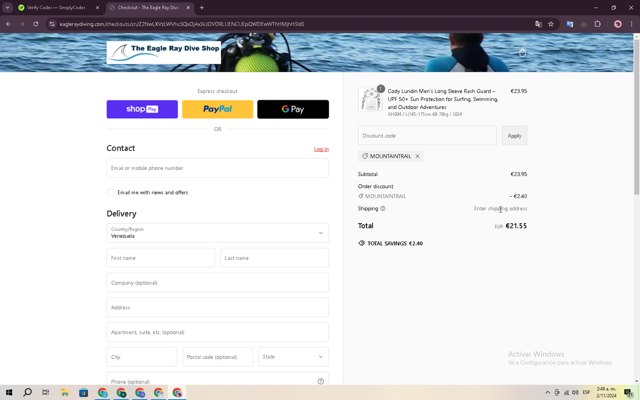Open the notification center icon
Image resolution: width=640 pixels, height=400 pixels.
pos(629,393)
